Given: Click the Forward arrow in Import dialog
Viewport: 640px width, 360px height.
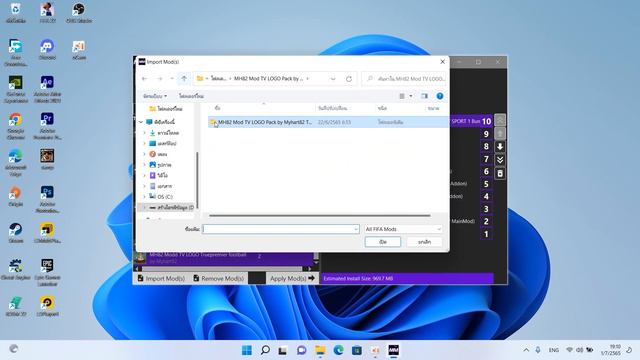Looking at the screenshot, I should [x=160, y=78].
